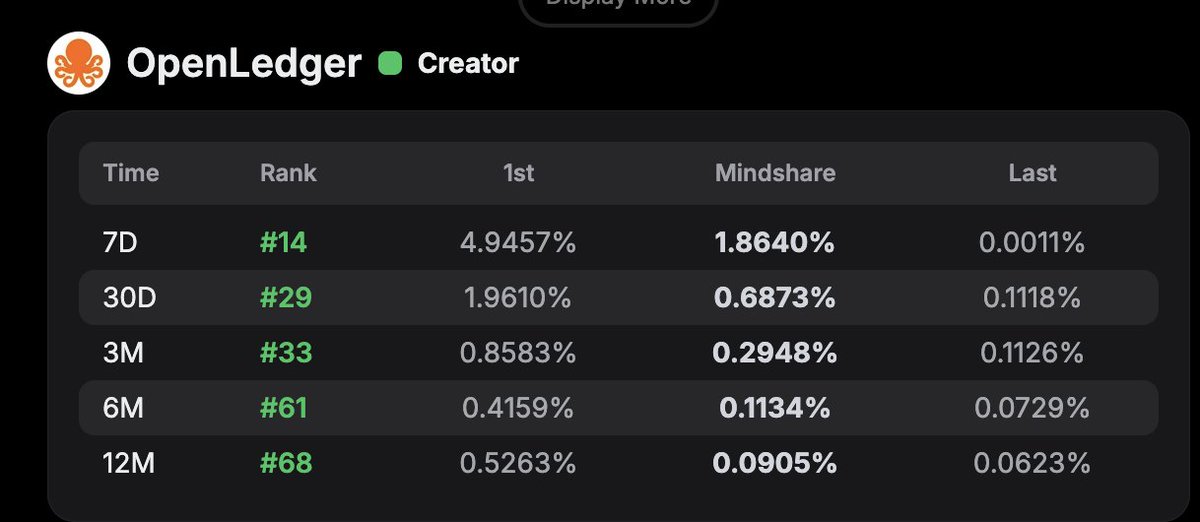Click the 1st column header

tap(518, 173)
